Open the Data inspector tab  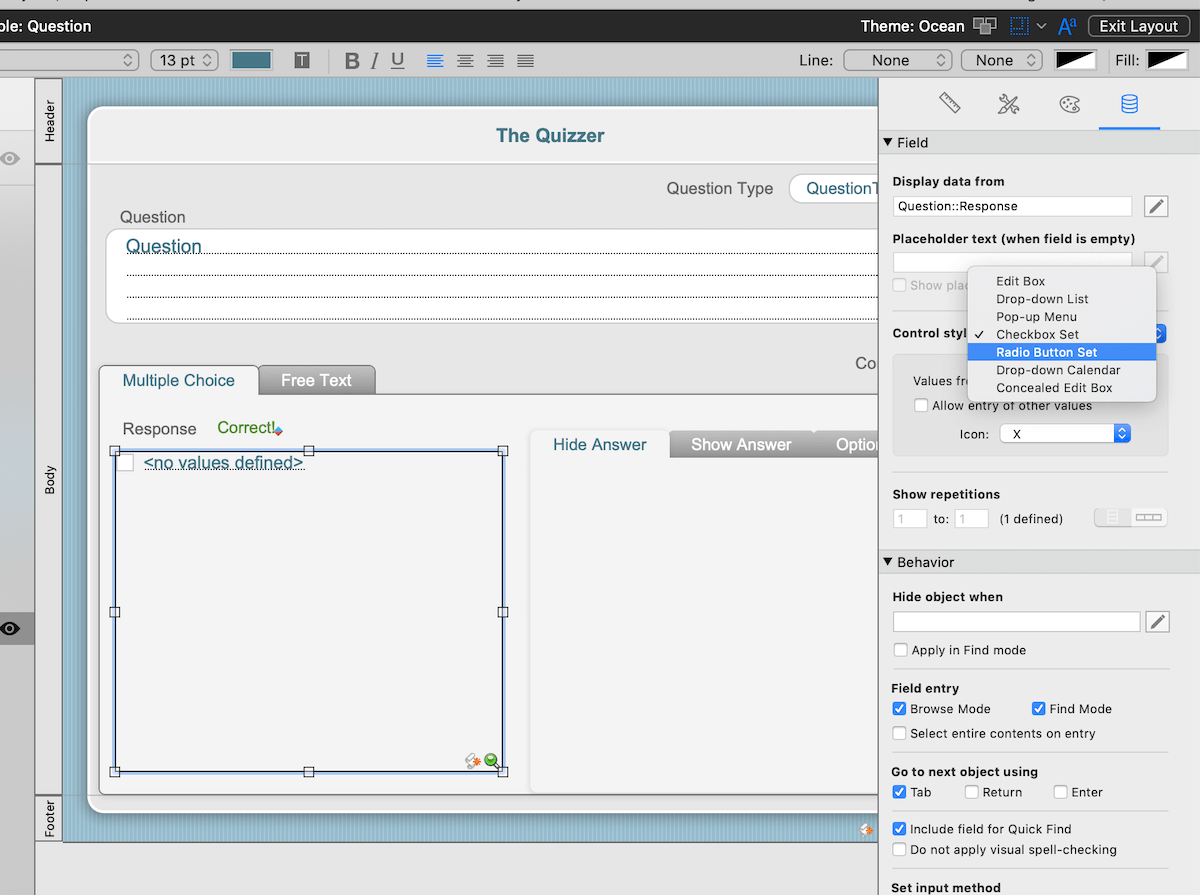click(1129, 104)
